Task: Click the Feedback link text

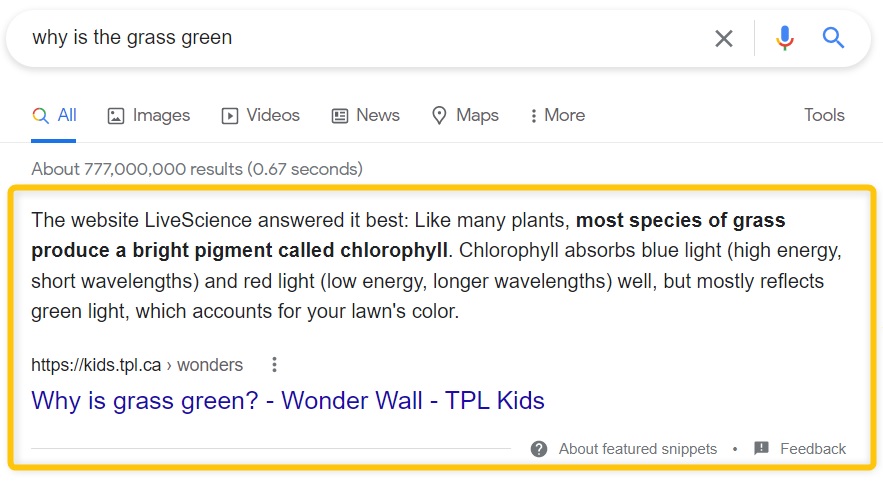Action: (x=812, y=449)
